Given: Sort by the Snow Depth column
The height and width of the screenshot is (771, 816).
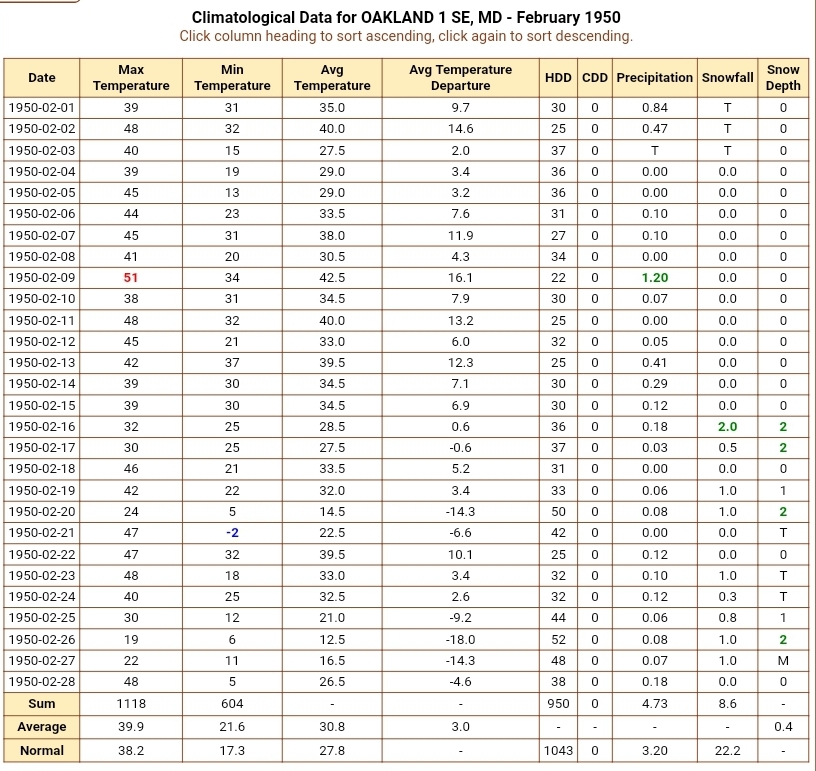Looking at the screenshot, I should [x=783, y=78].
